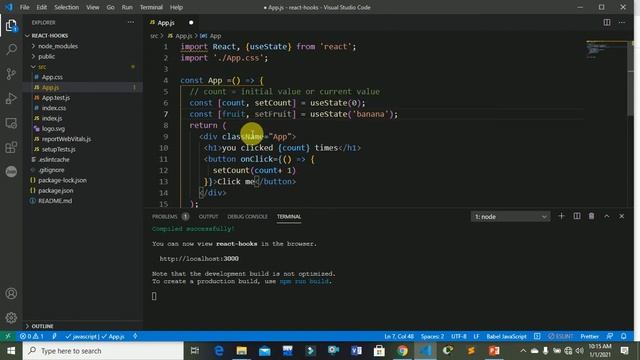Open the View menu
Image resolution: width=640 pixels, height=360 pixels.
point(93,7)
